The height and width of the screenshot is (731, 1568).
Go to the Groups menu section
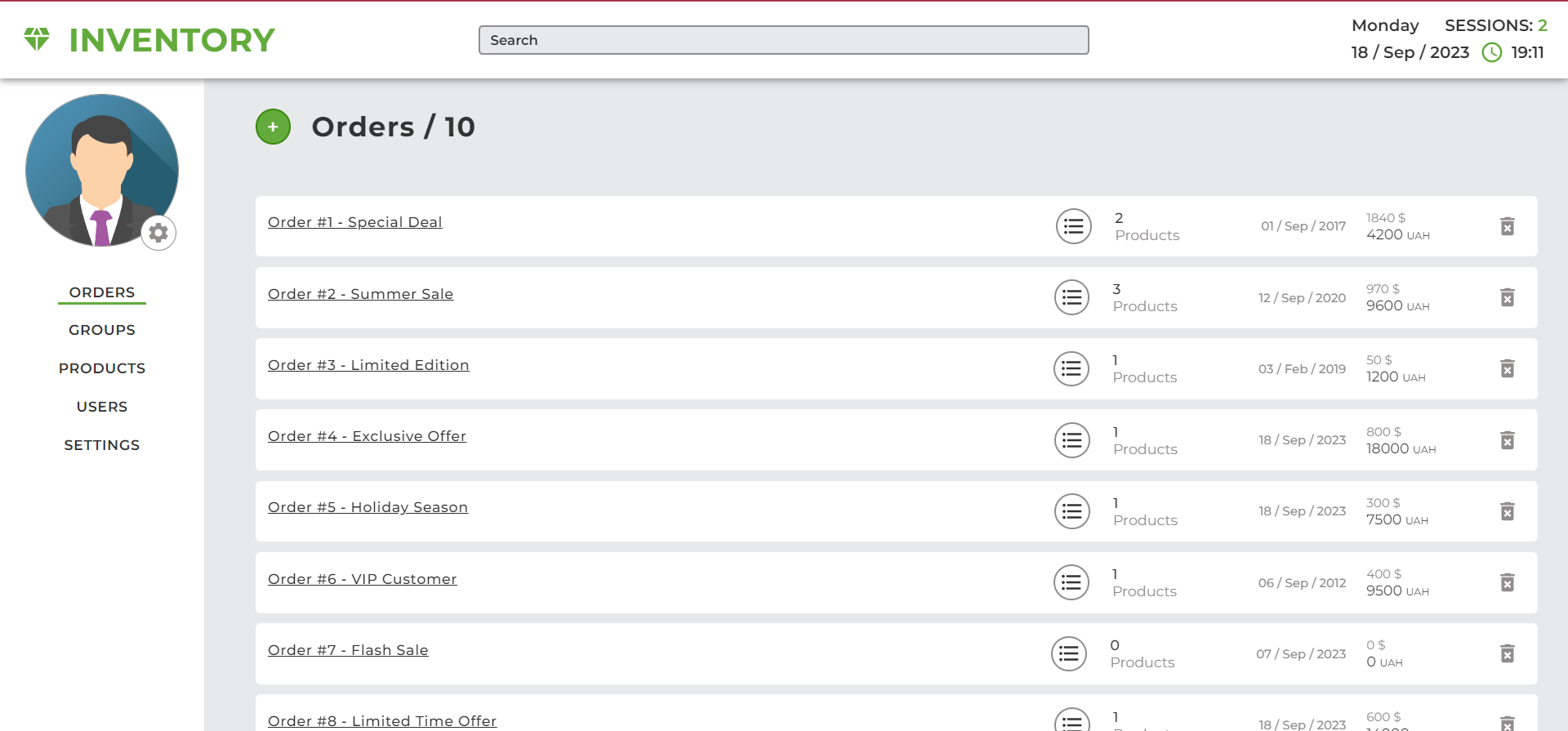[102, 330]
